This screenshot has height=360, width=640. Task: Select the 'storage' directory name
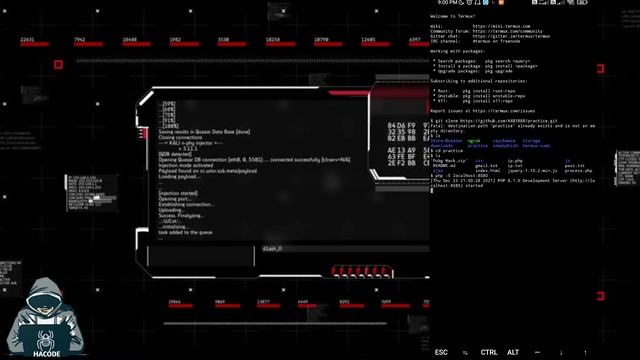531,141
